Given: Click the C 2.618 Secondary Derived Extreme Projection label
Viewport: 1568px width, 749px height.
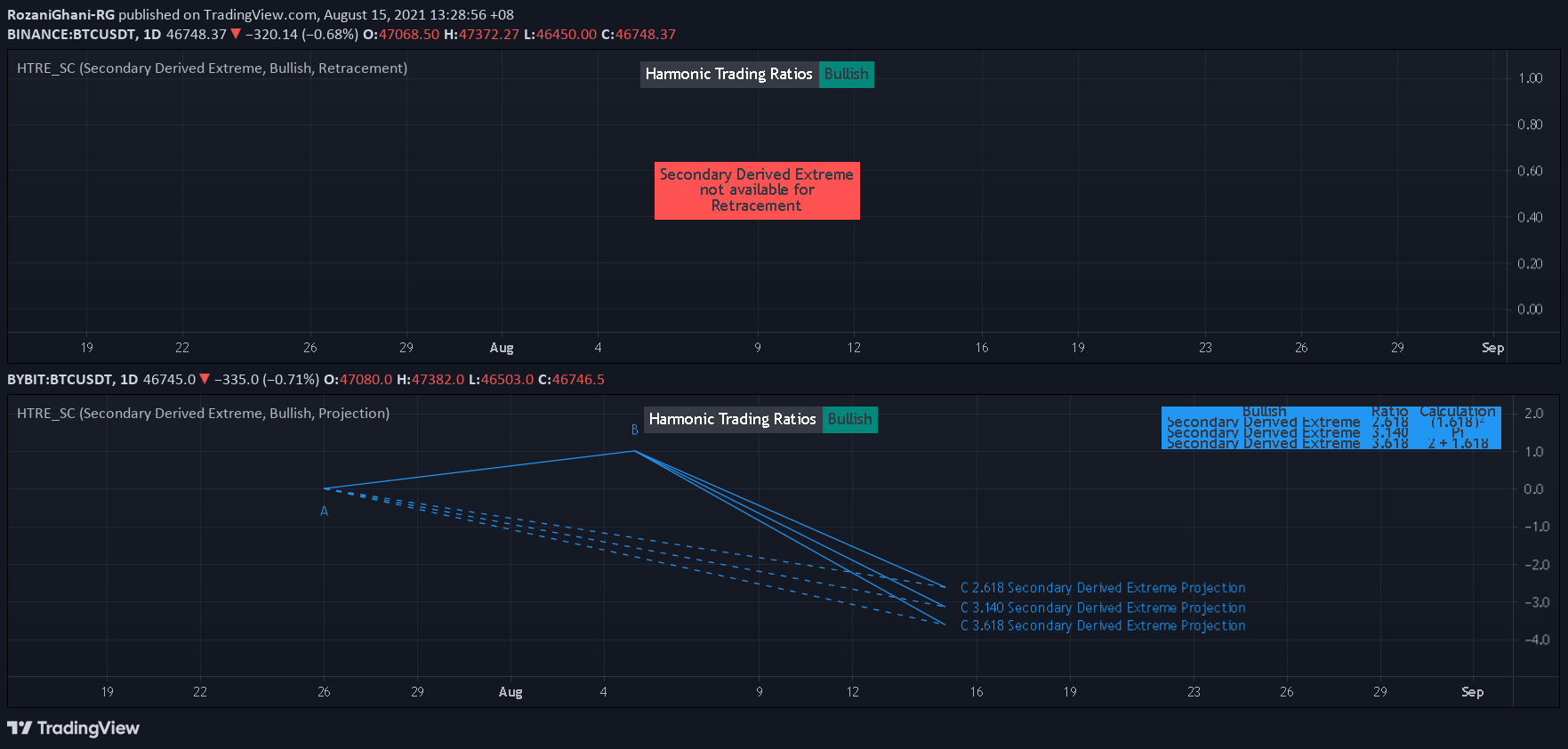Looking at the screenshot, I should click(1103, 588).
